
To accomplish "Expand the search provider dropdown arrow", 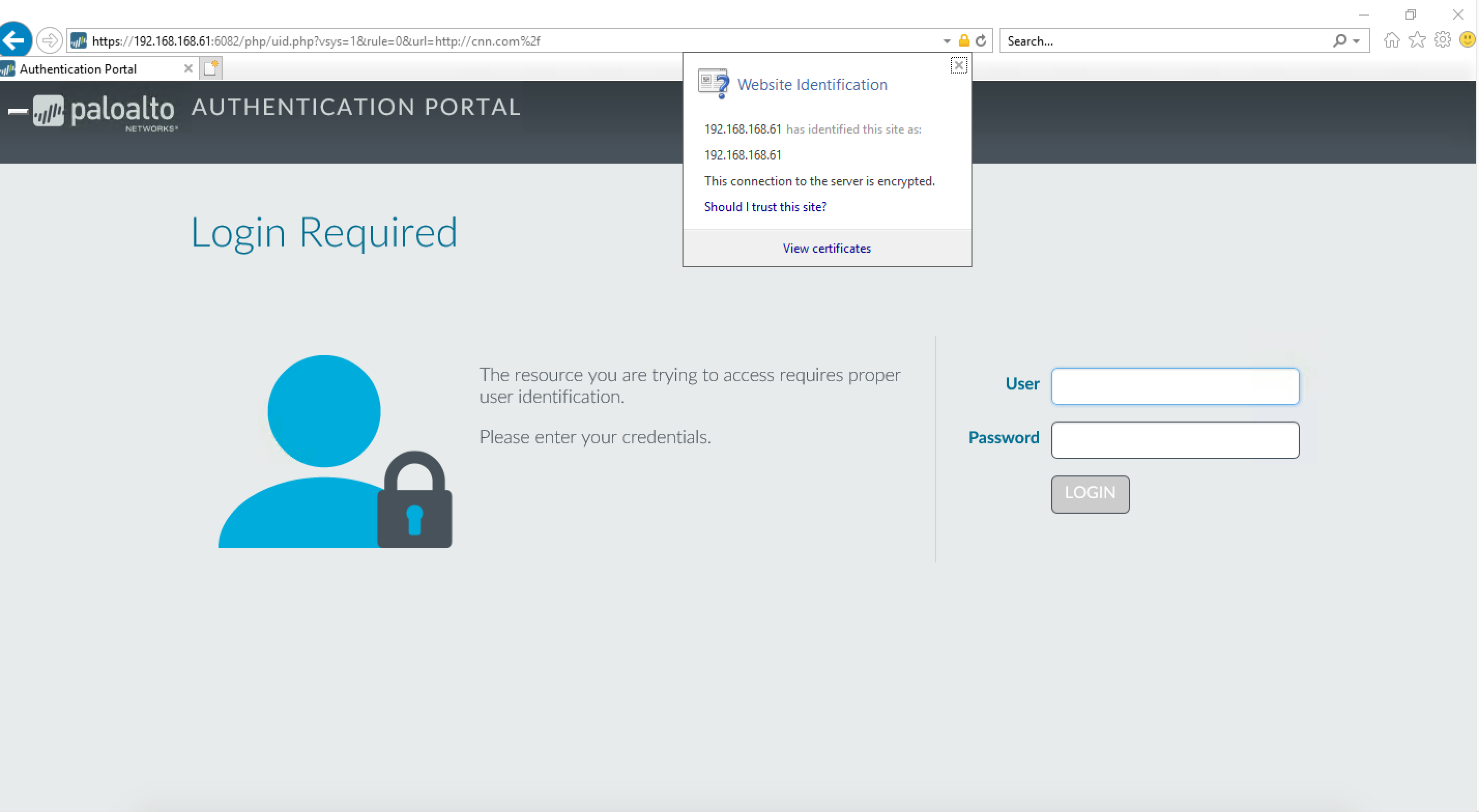I will [1356, 41].
